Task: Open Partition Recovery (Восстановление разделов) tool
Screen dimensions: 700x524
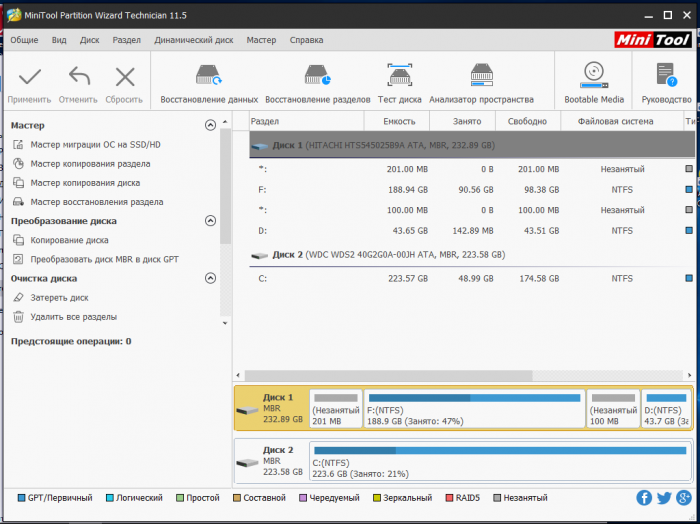Action: pyautogui.click(x=318, y=76)
